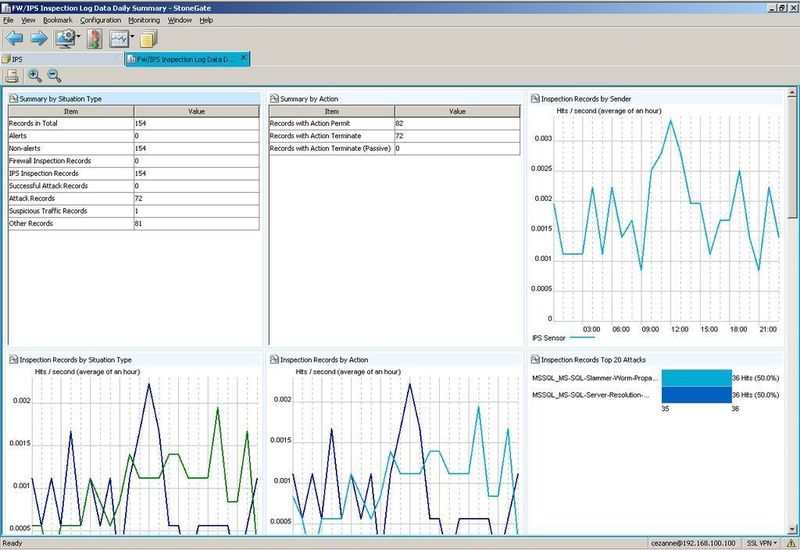Click the MSSQL Server-Resolution dark blue bar

(696, 395)
